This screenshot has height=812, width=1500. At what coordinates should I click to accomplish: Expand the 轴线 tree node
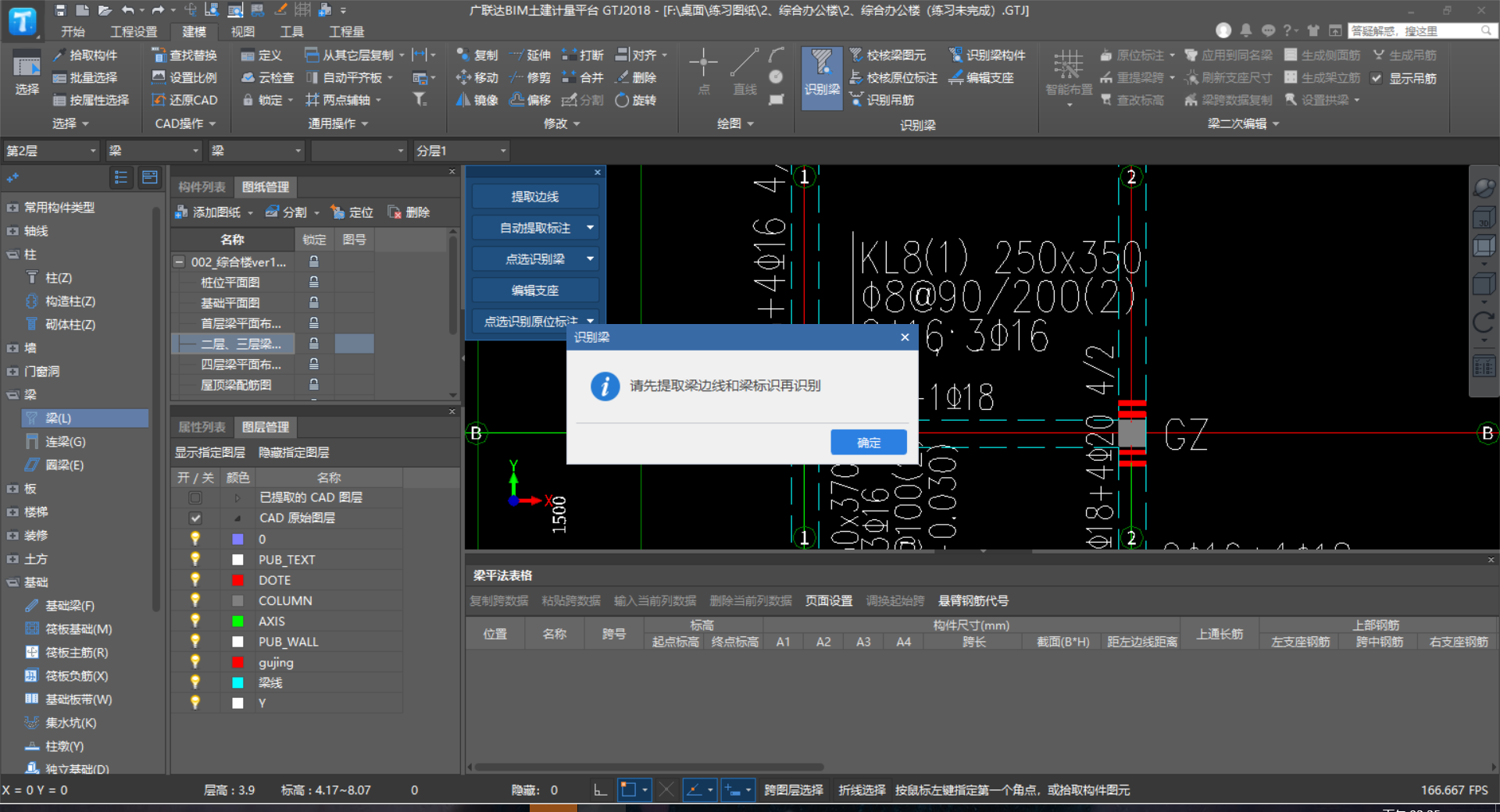pos(12,231)
